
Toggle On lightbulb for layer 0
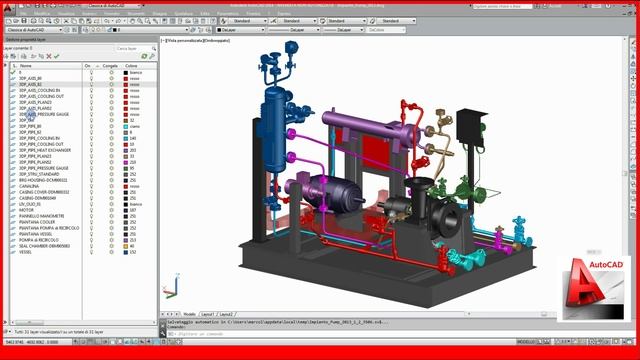pos(91,72)
